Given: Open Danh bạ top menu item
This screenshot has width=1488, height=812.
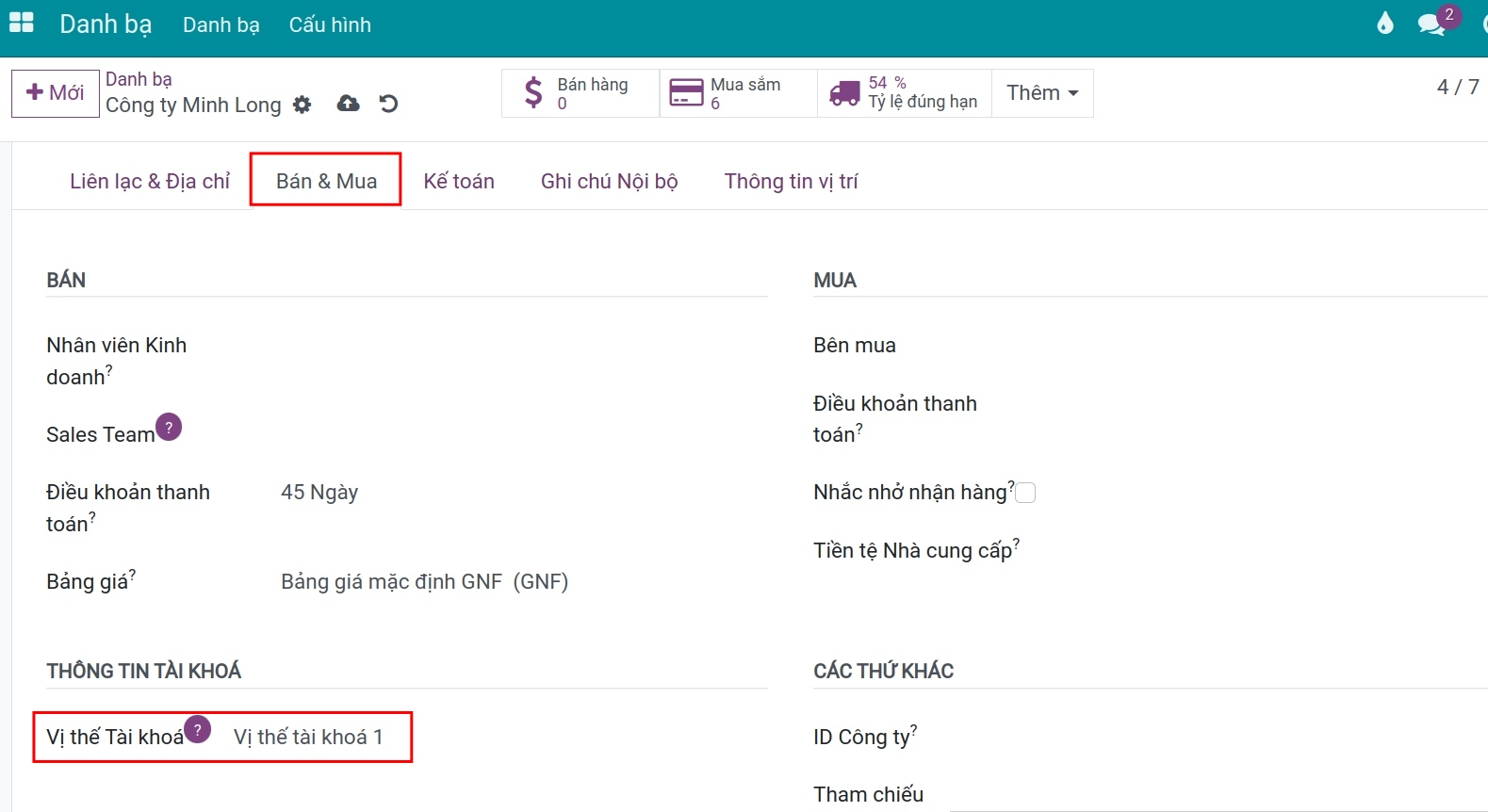Looking at the screenshot, I should click(x=221, y=24).
